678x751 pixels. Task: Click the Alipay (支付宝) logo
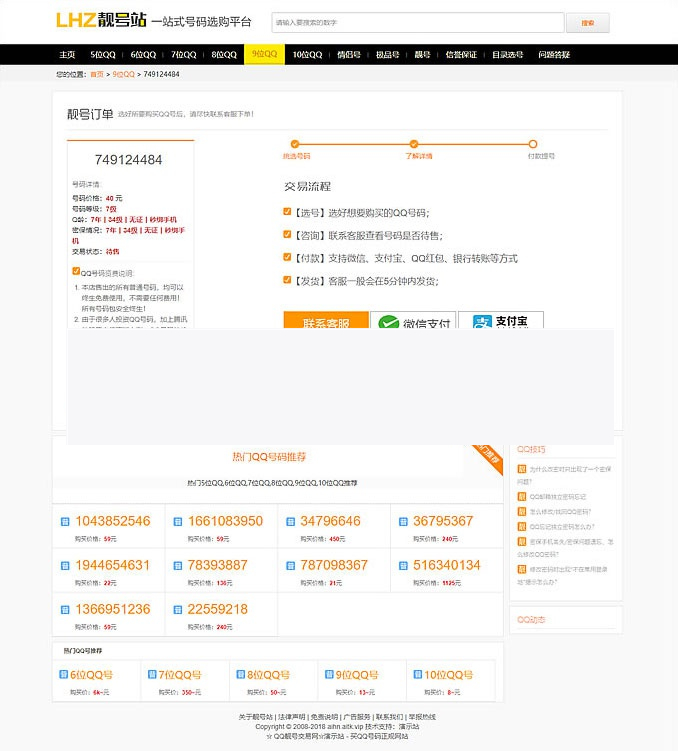coord(500,323)
